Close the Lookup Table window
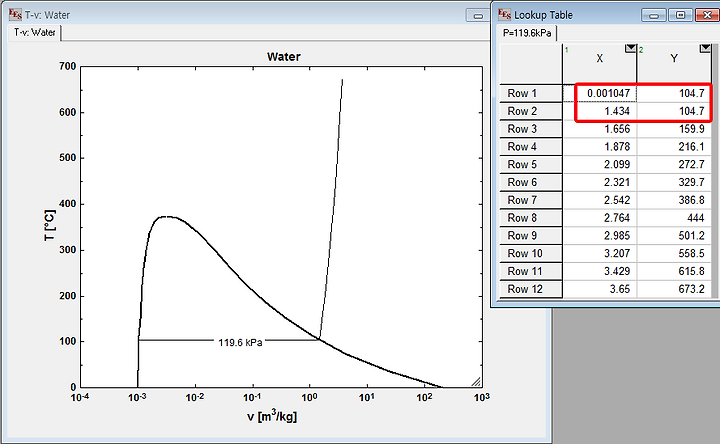This screenshot has width=720, height=444. (707, 16)
